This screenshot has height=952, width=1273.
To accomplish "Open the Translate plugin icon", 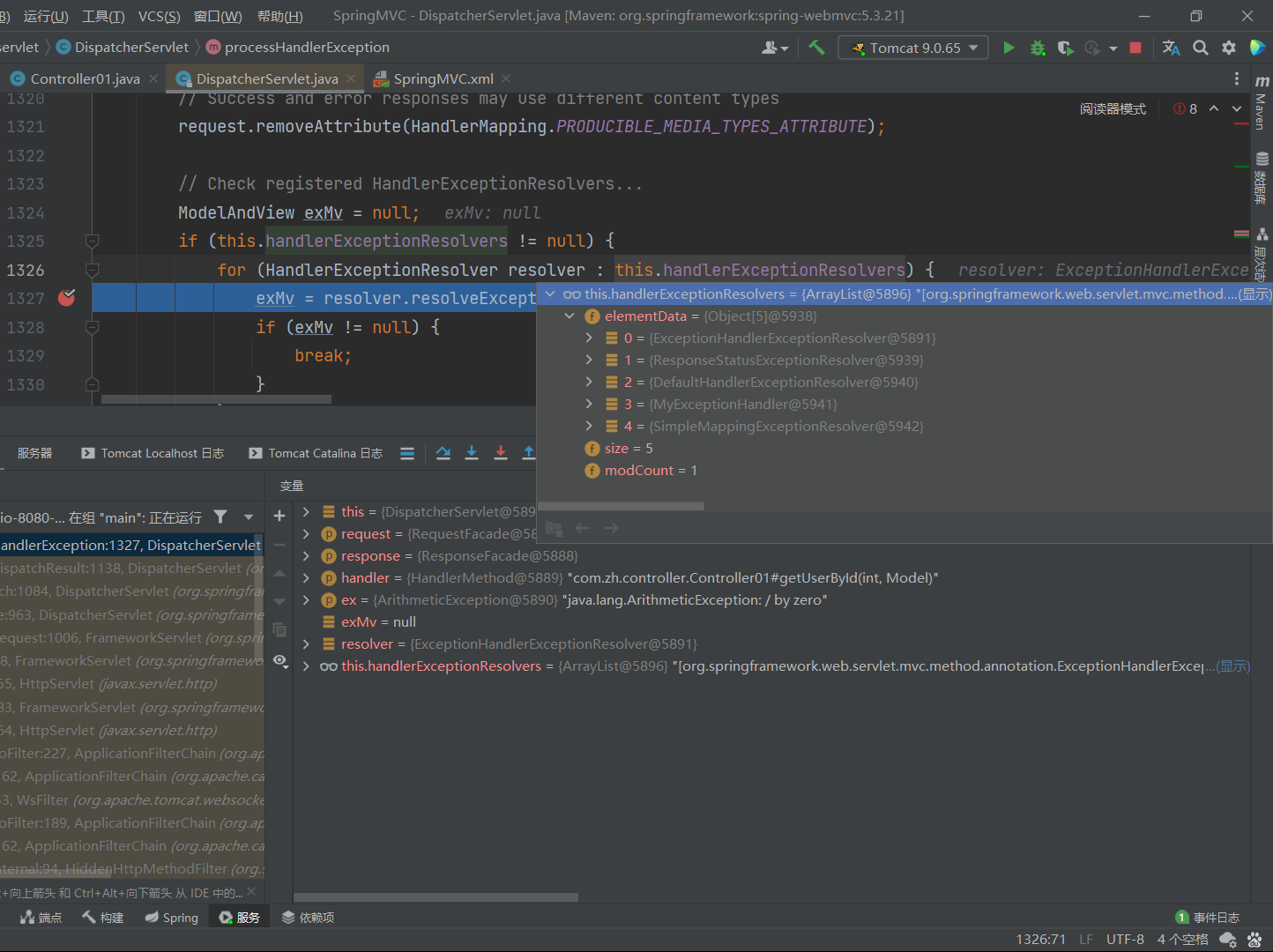I will (1171, 48).
